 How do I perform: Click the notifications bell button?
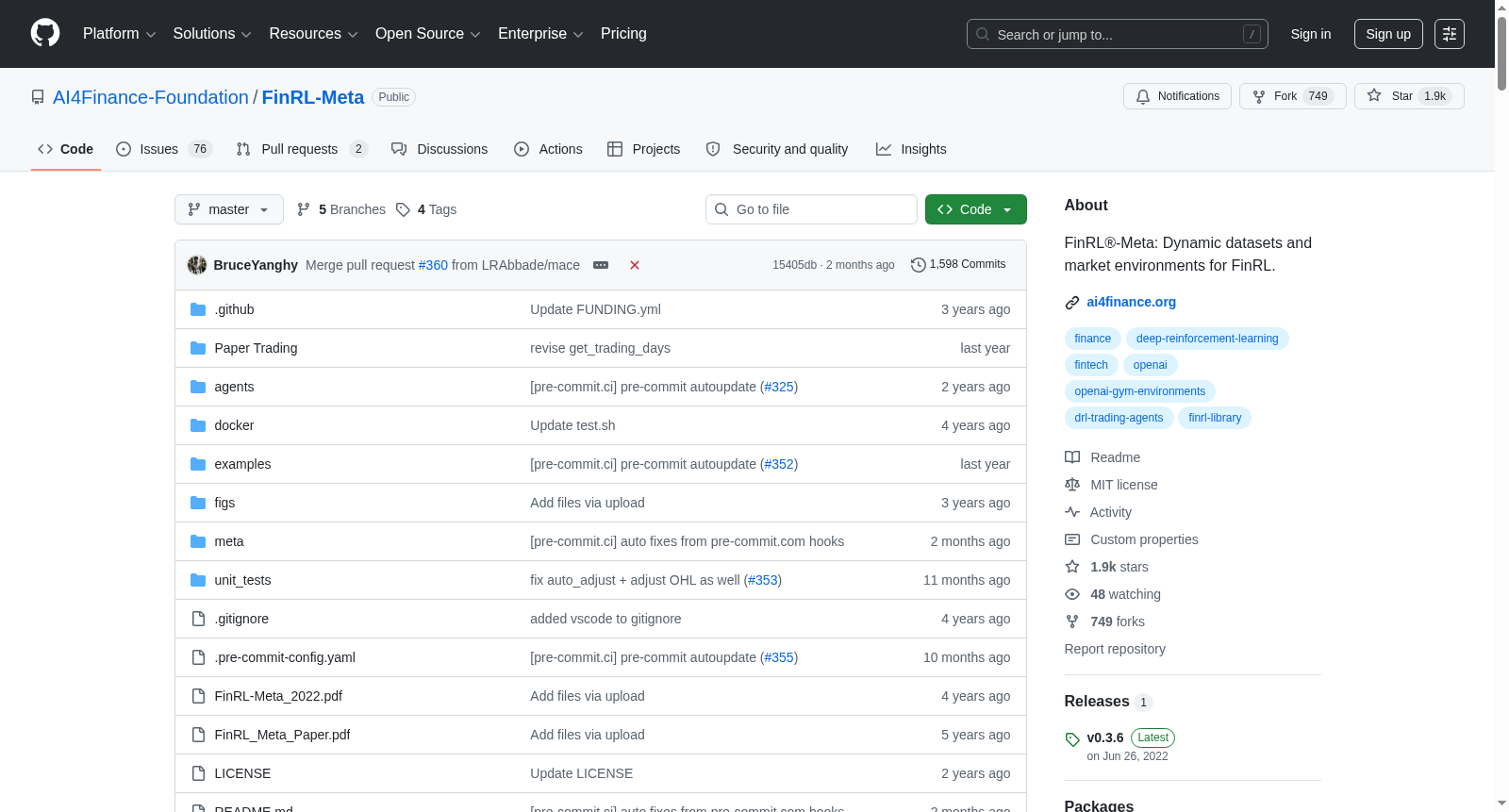tap(1177, 96)
